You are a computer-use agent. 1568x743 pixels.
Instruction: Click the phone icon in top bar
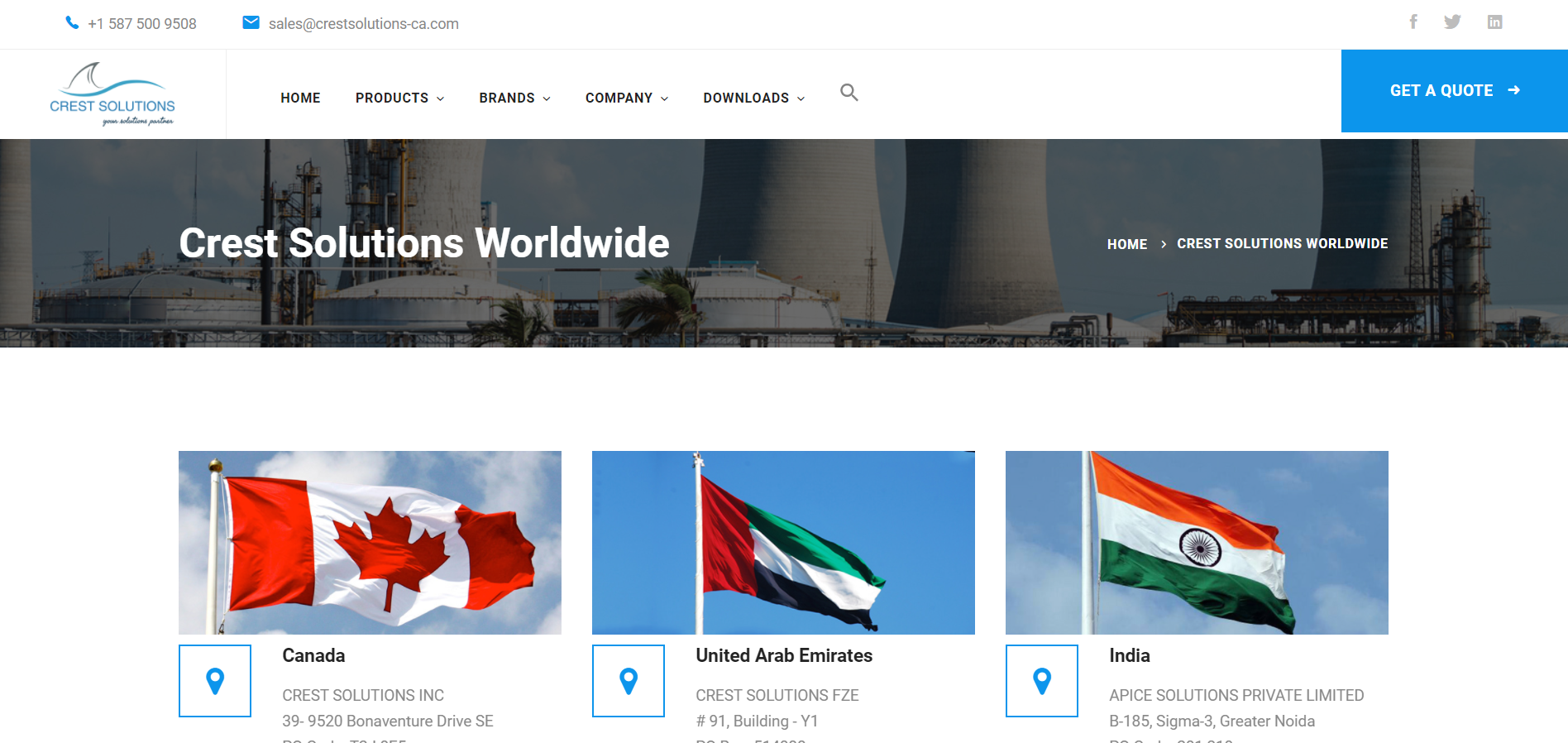[x=72, y=23]
